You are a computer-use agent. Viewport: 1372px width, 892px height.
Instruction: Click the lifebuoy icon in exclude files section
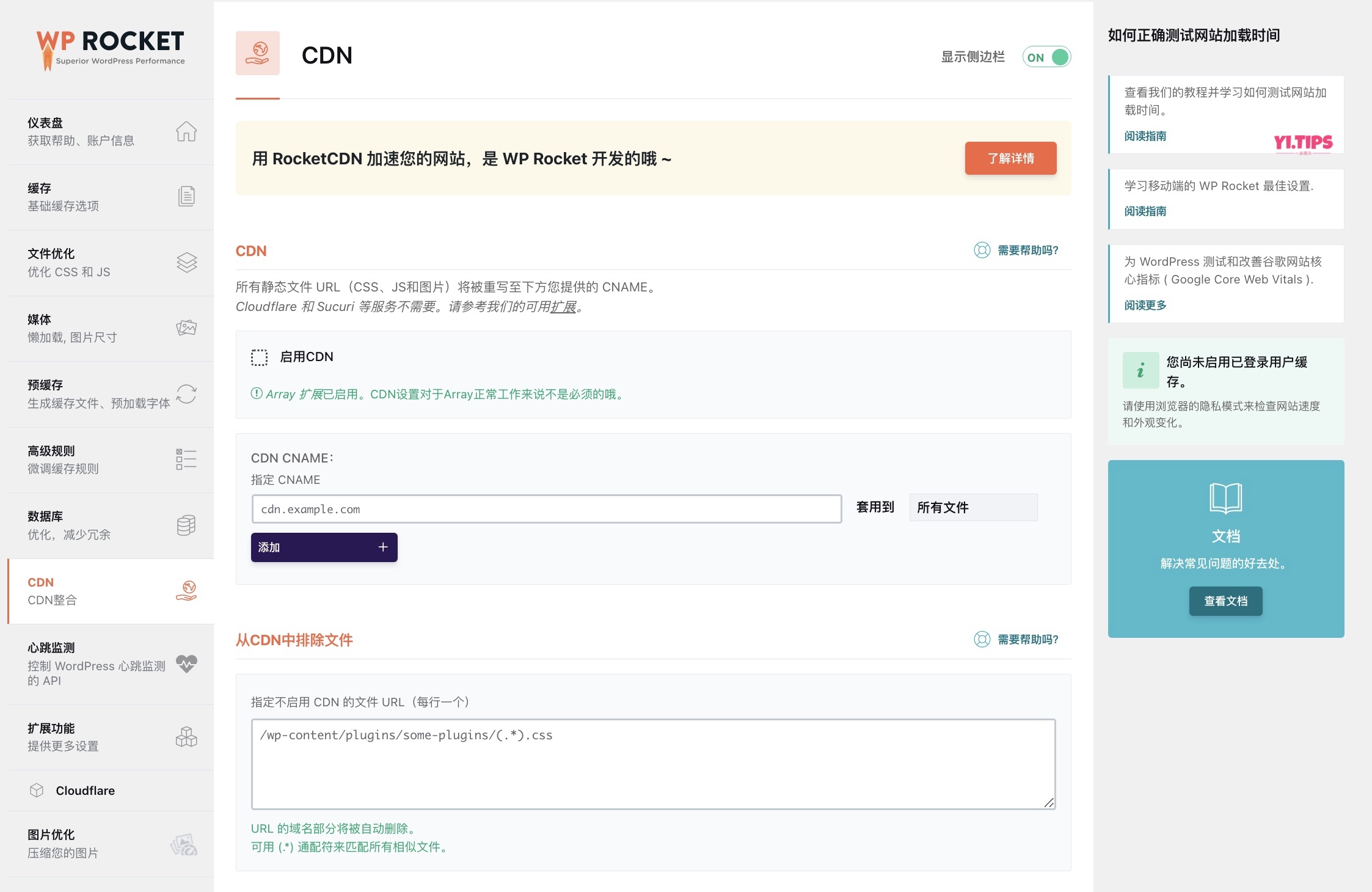982,639
